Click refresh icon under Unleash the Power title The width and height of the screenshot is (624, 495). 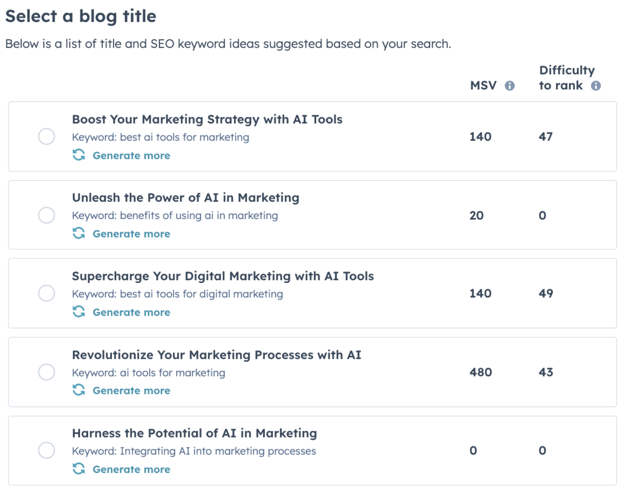(x=79, y=233)
